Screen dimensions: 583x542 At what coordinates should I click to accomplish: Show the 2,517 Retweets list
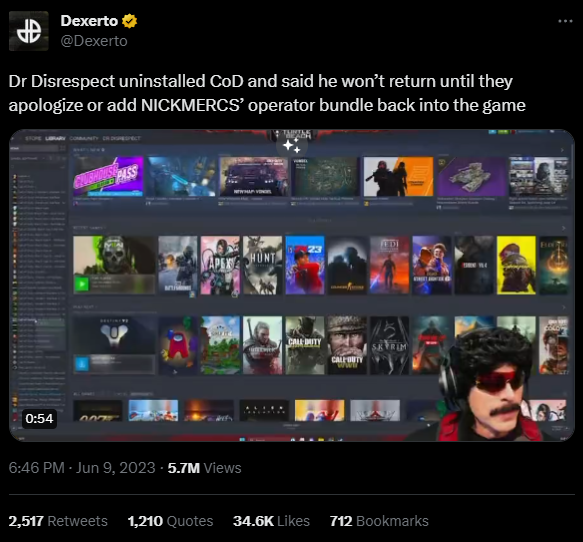[58, 521]
